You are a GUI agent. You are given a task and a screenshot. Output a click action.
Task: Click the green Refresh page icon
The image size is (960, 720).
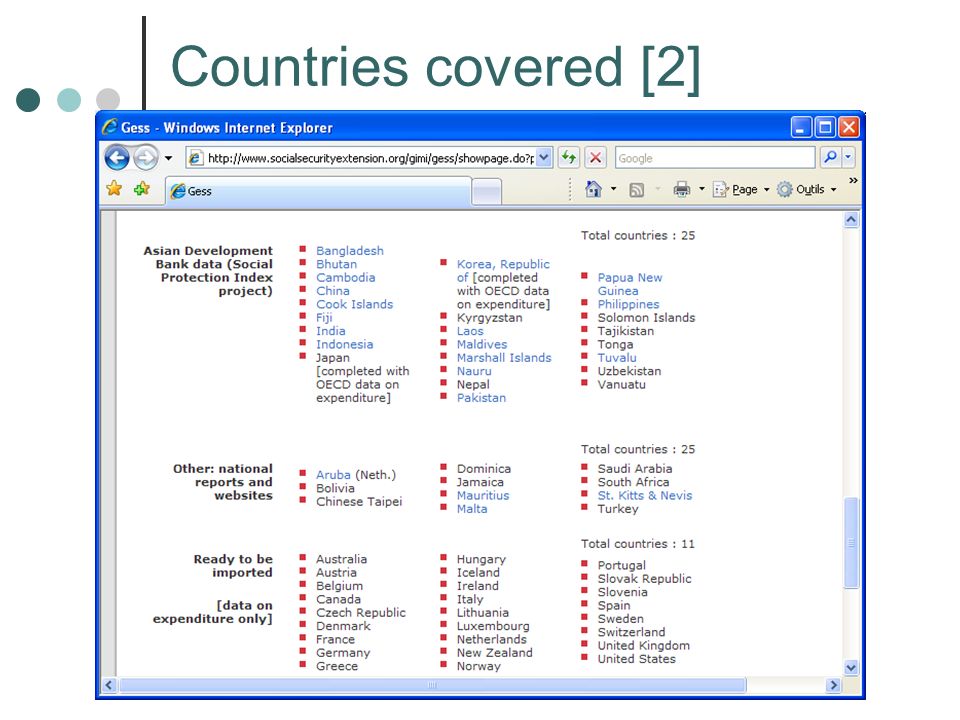click(569, 158)
